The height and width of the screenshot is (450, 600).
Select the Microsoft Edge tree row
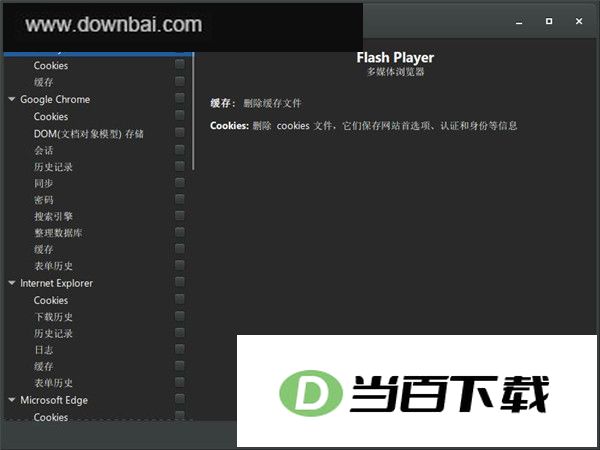coord(97,400)
